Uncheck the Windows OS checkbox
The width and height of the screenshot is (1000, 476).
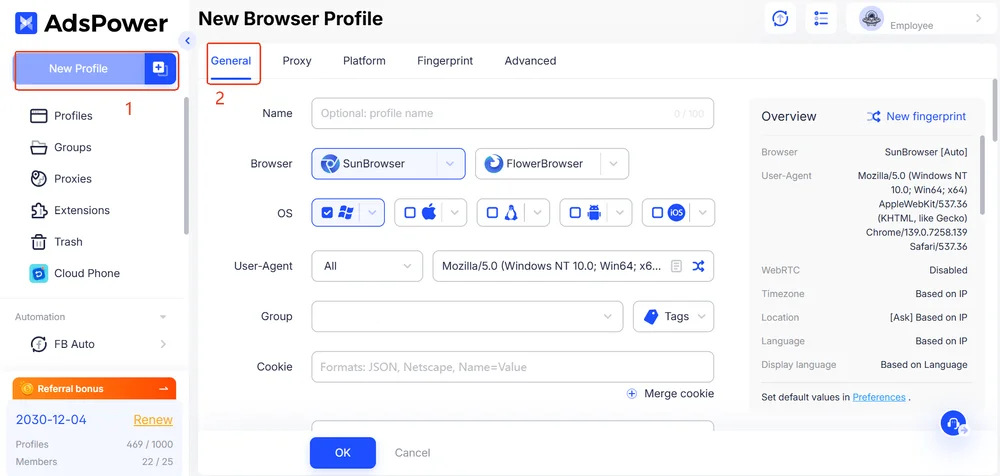coord(325,213)
